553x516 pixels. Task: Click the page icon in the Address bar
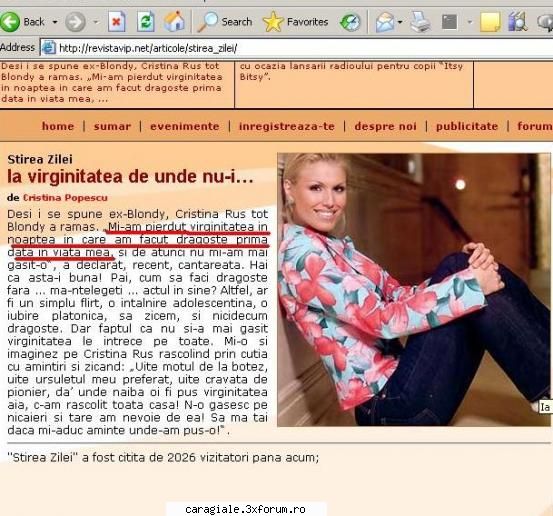[49, 48]
